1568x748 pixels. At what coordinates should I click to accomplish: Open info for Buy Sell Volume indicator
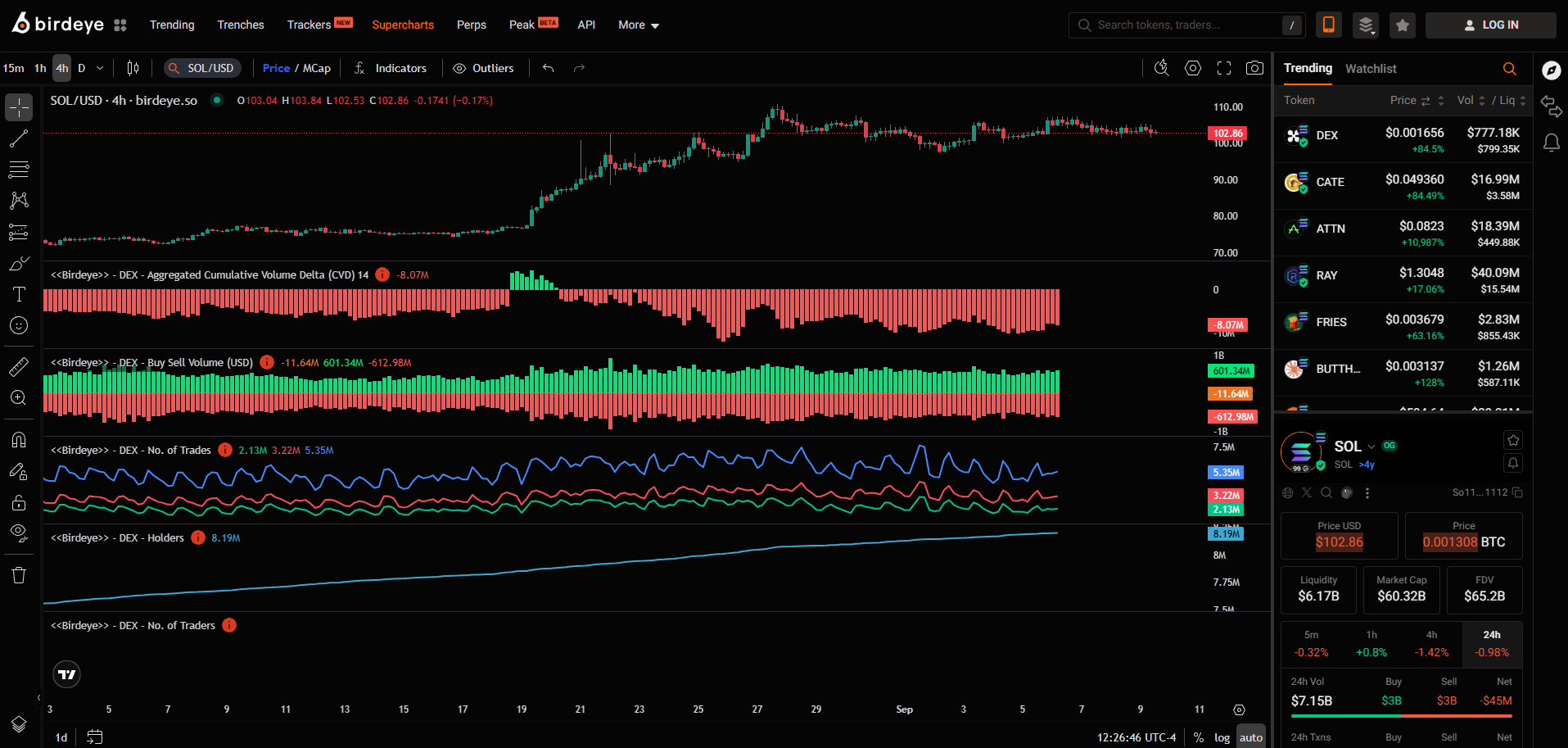pos(267,362)
